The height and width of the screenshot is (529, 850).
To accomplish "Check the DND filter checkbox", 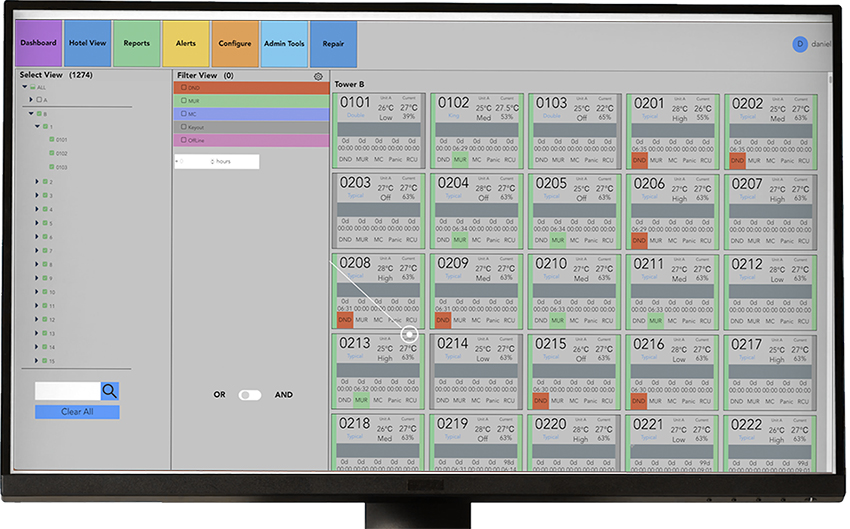I will point(183,88).
